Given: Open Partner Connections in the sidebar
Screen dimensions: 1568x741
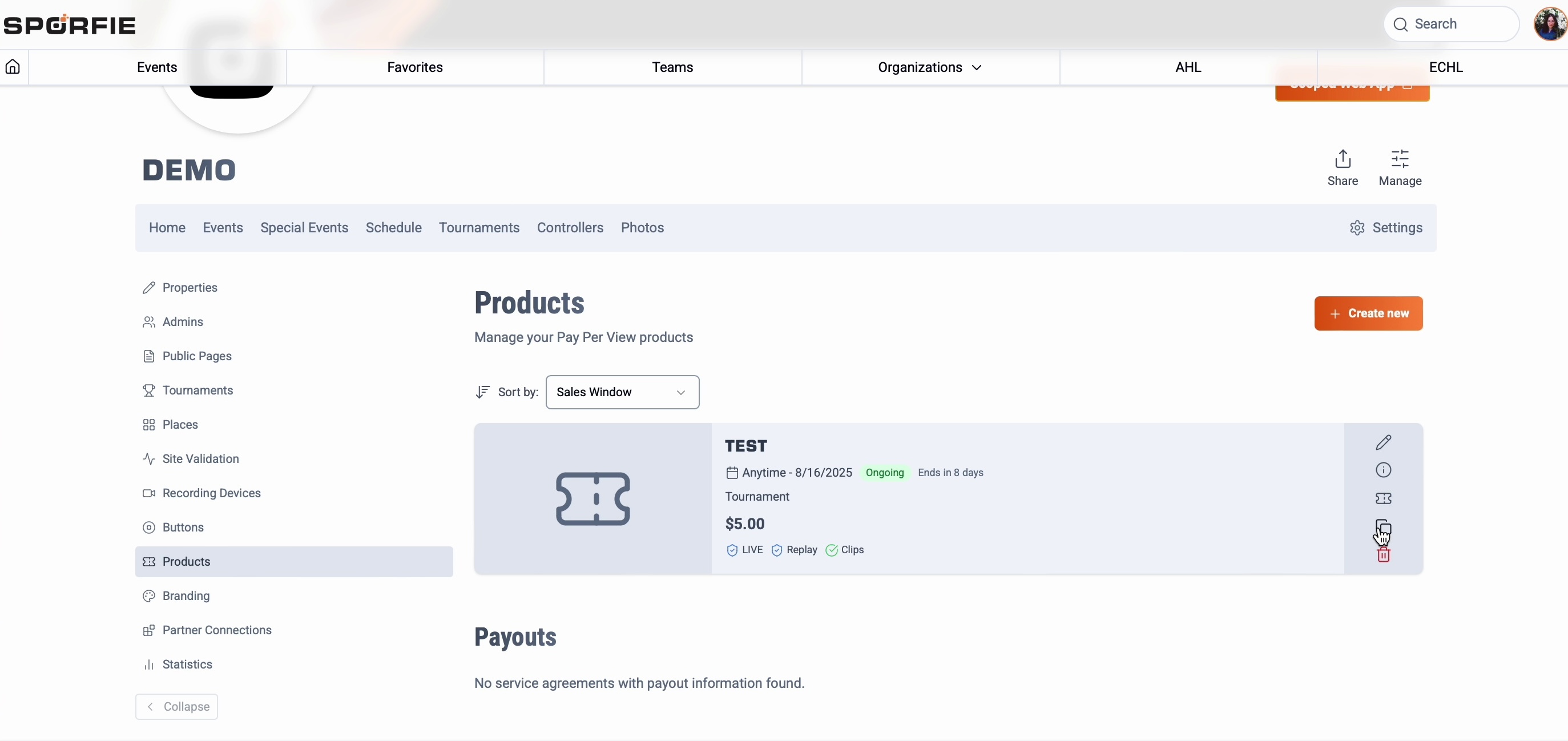Looking at the screenshot, I should click(216, 630).
